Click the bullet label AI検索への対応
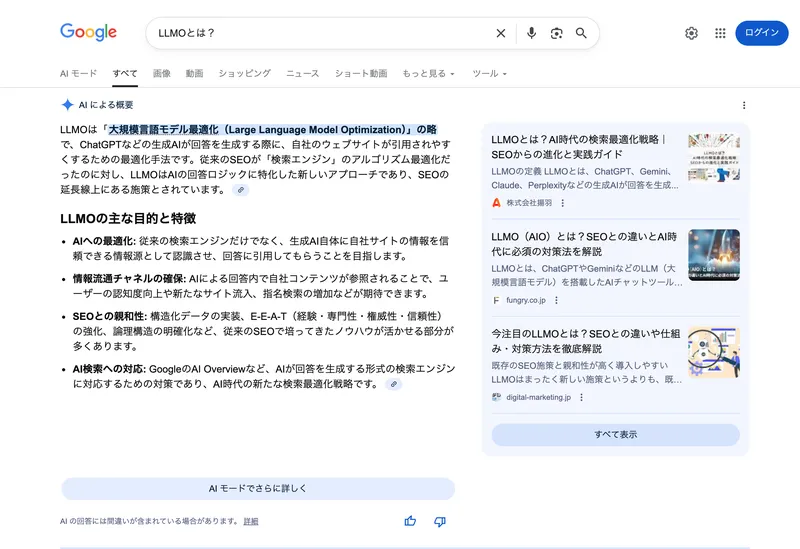800x549 pixels. tap(109, 369)
